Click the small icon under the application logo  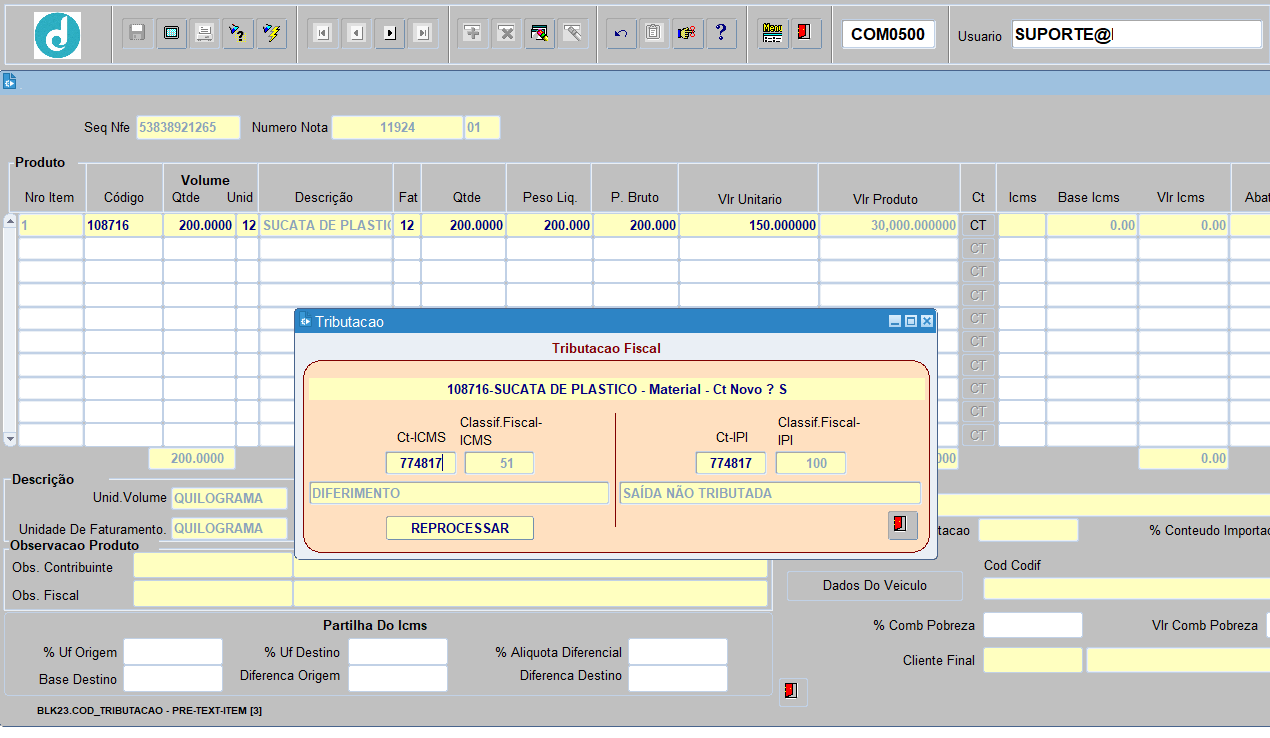[x=9, y=82]
